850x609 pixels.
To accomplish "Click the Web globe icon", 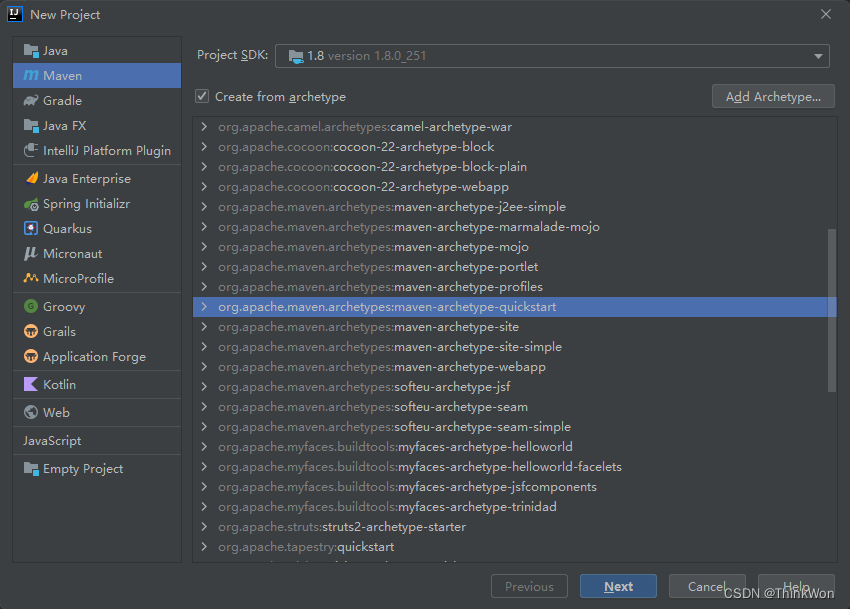I will (31, 412).
